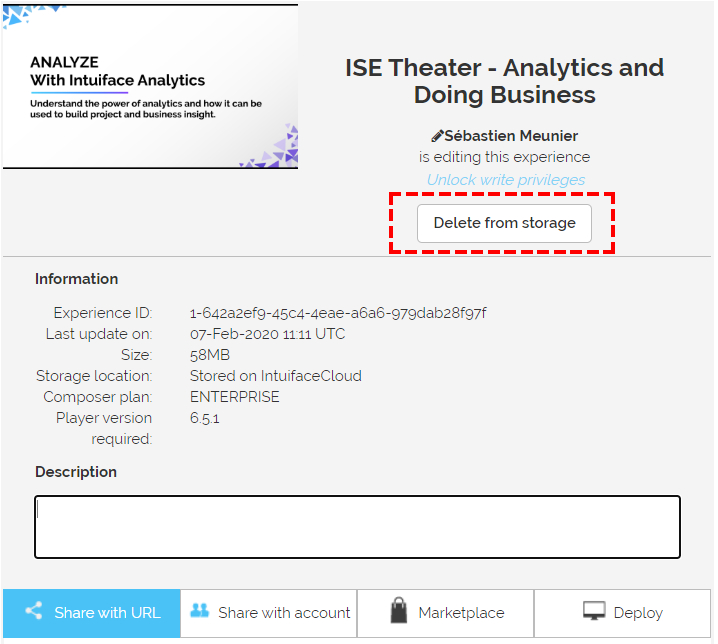Click the text is editing this experience

504,157
